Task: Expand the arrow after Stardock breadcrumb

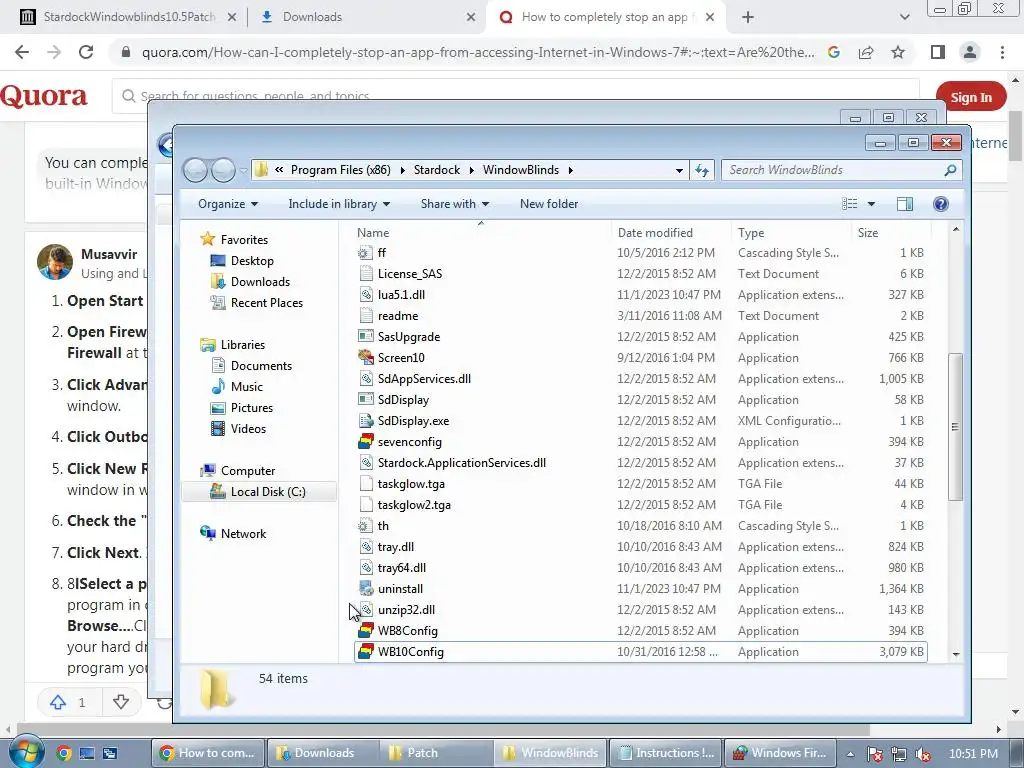Action: click(472, 170)
